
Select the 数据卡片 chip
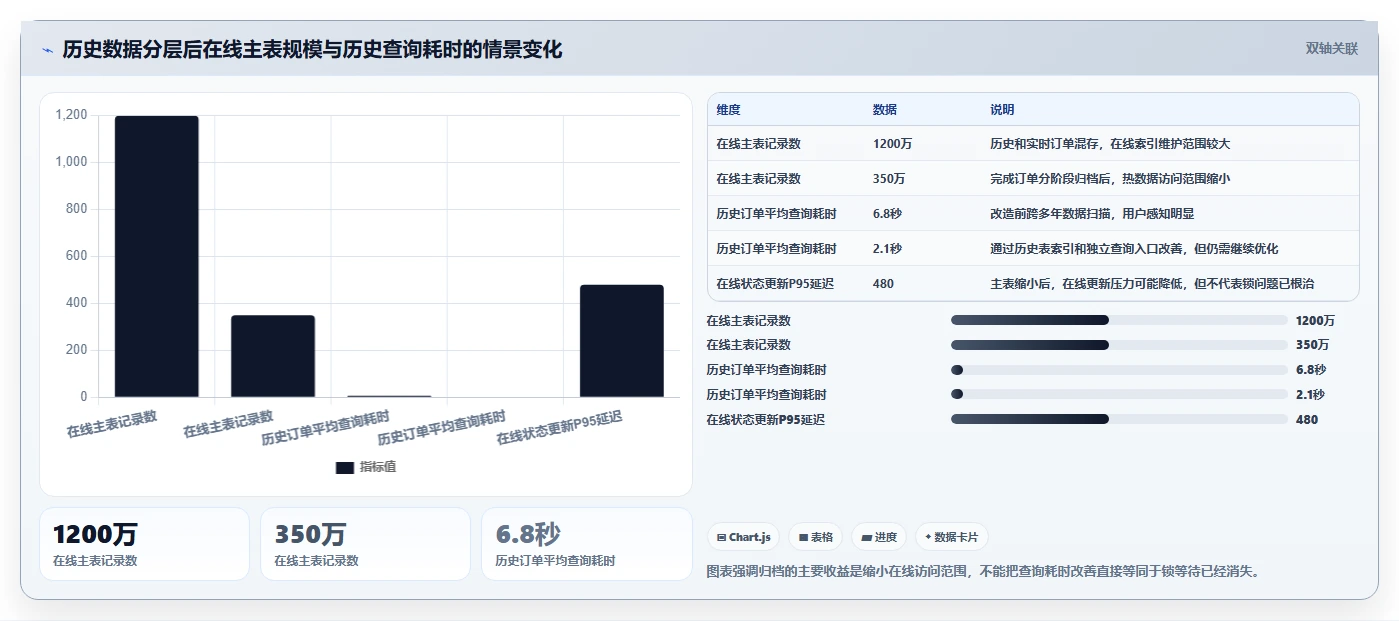pyautogui.click(x=951, y=537)
